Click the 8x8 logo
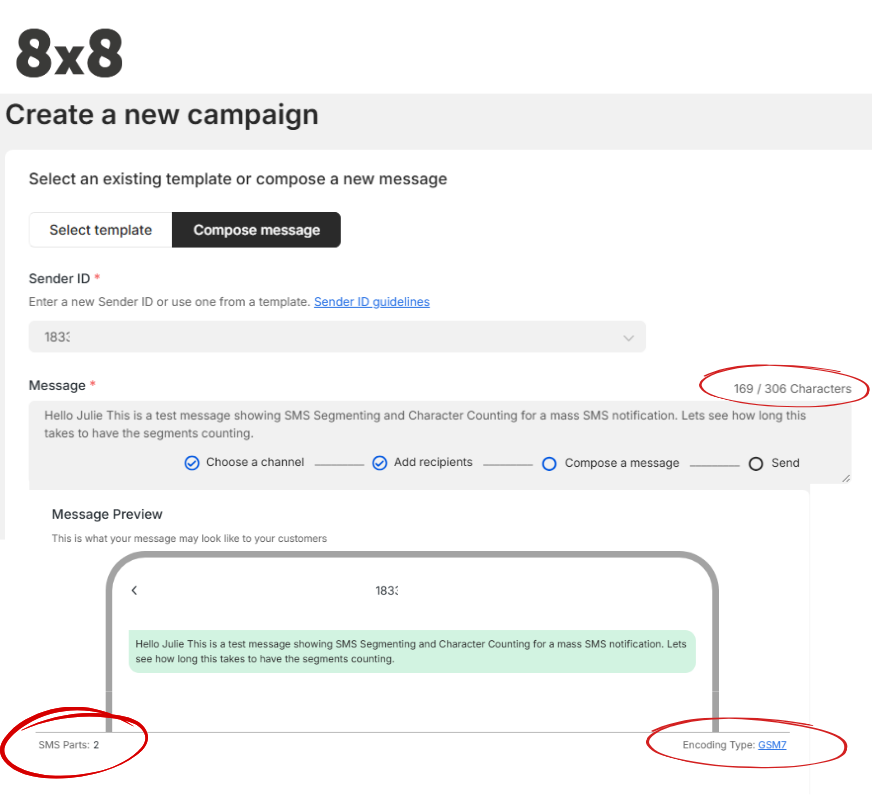This screenshot has width=878, height=800. [69, 53]
